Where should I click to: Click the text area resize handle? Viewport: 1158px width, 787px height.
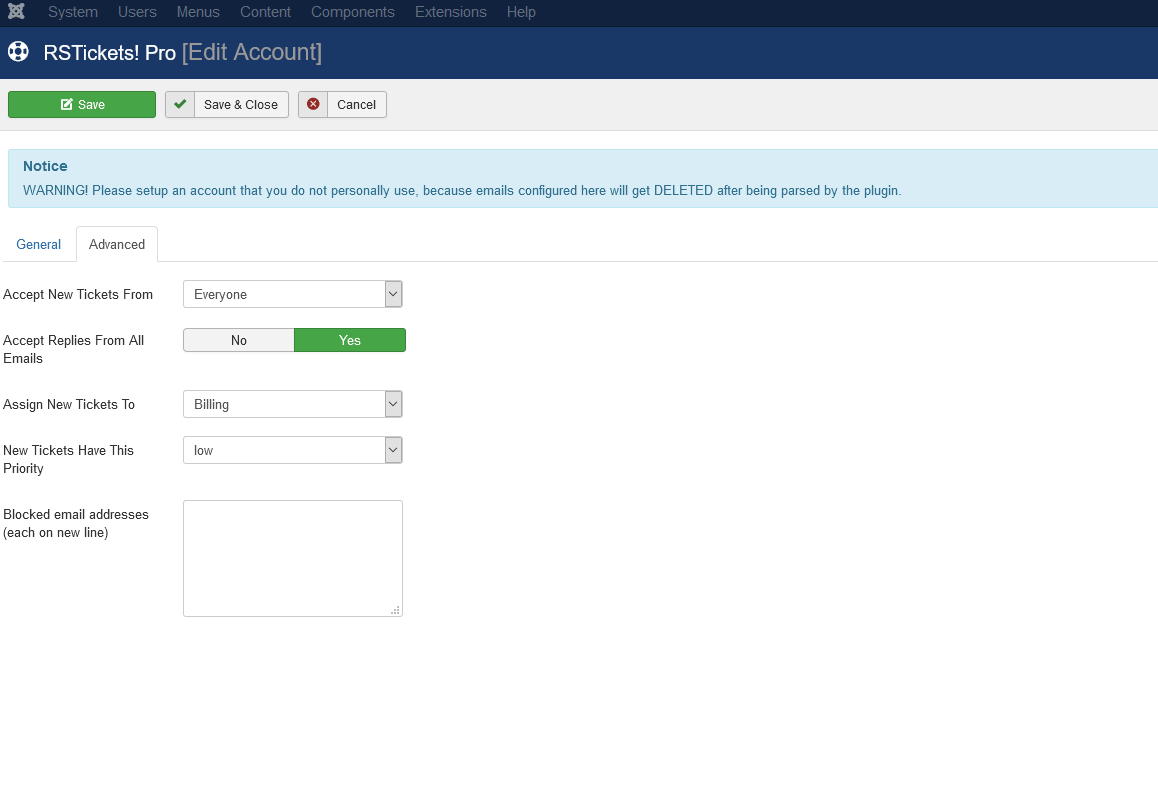coord(396,610)
